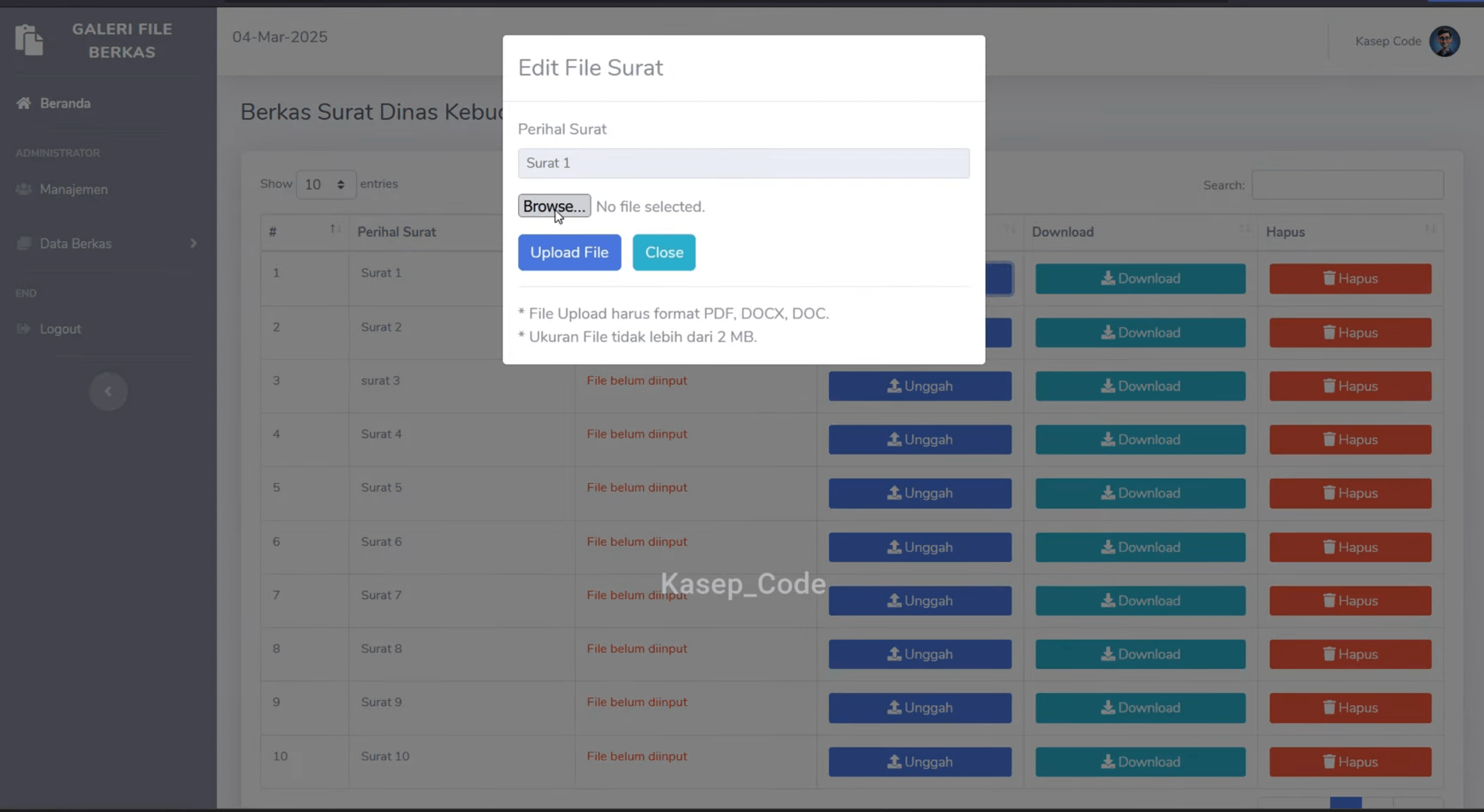
Task: Click Unggah button for Surat 6
Action: (x=920, y=547)
